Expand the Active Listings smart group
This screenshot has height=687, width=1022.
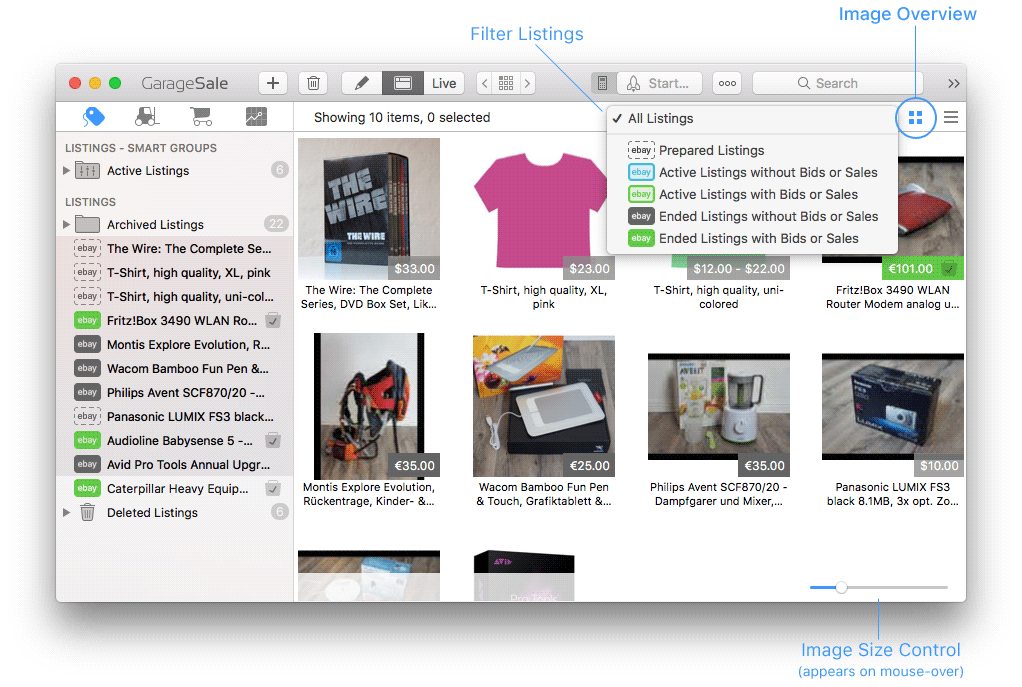tap(67, 171)
